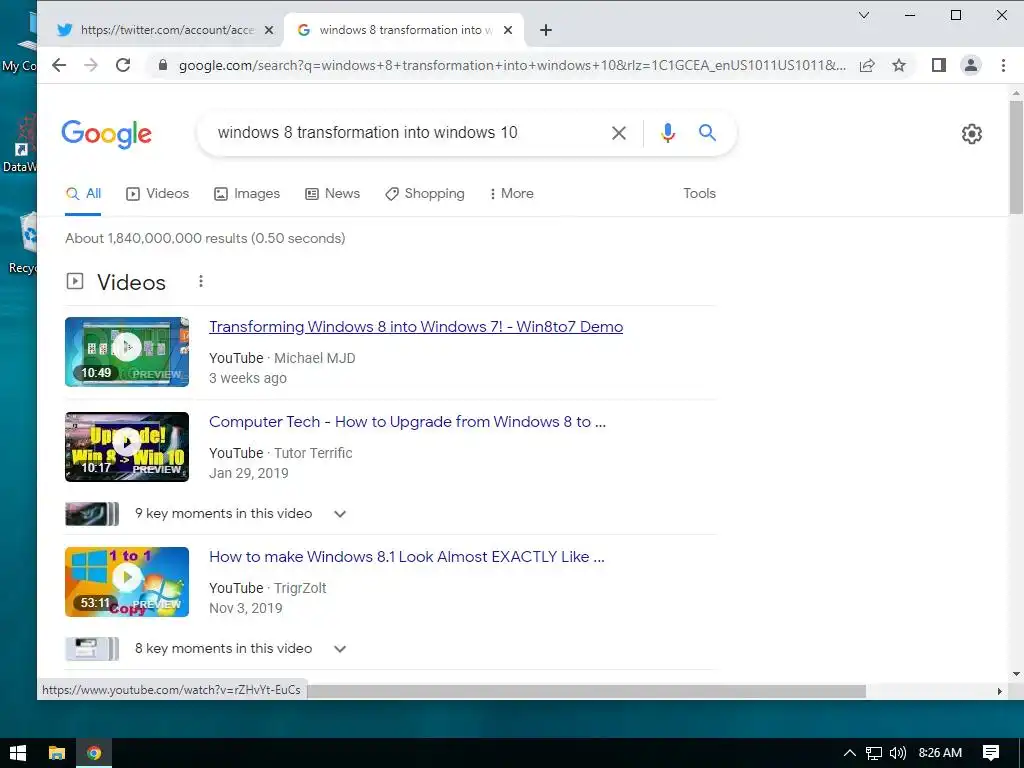Go back to the previous page
Image resolution: width=1024 pixels, height=768 pixels.
point(59,65)
